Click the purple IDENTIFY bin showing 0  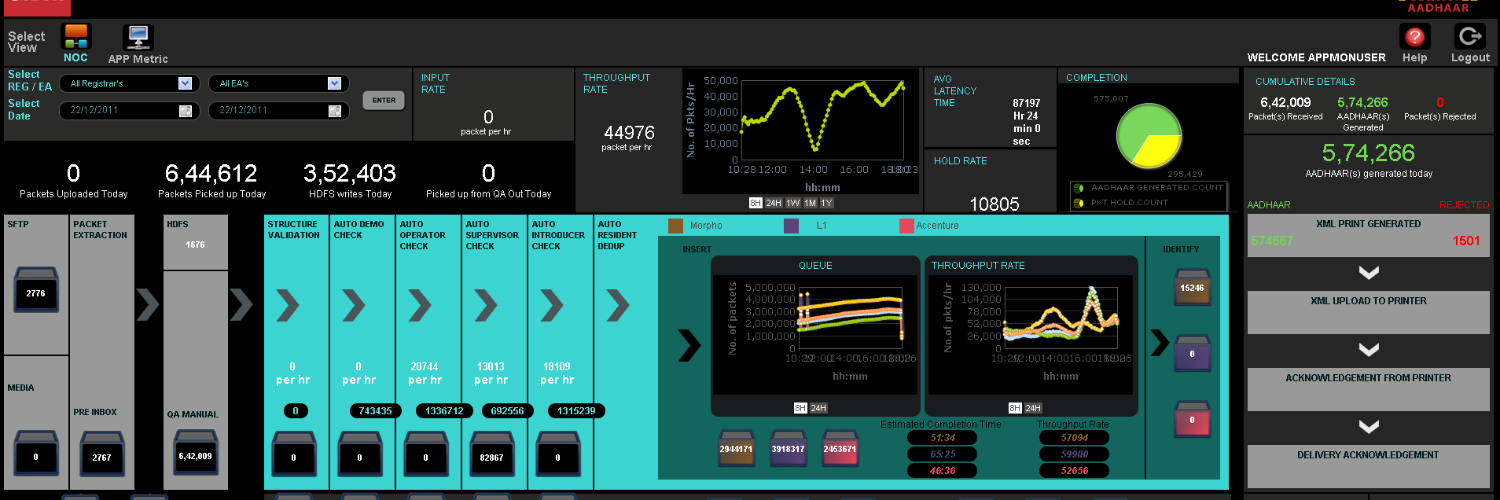click(1192, 352)
